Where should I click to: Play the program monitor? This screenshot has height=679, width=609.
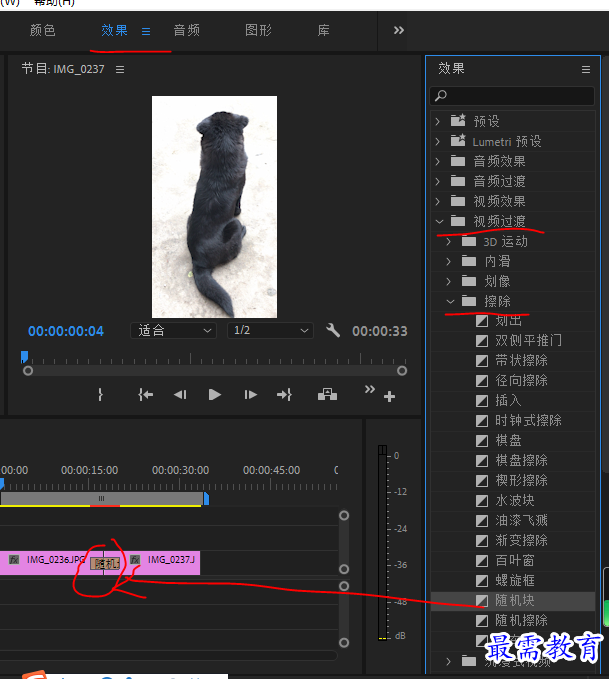(214, 394)
